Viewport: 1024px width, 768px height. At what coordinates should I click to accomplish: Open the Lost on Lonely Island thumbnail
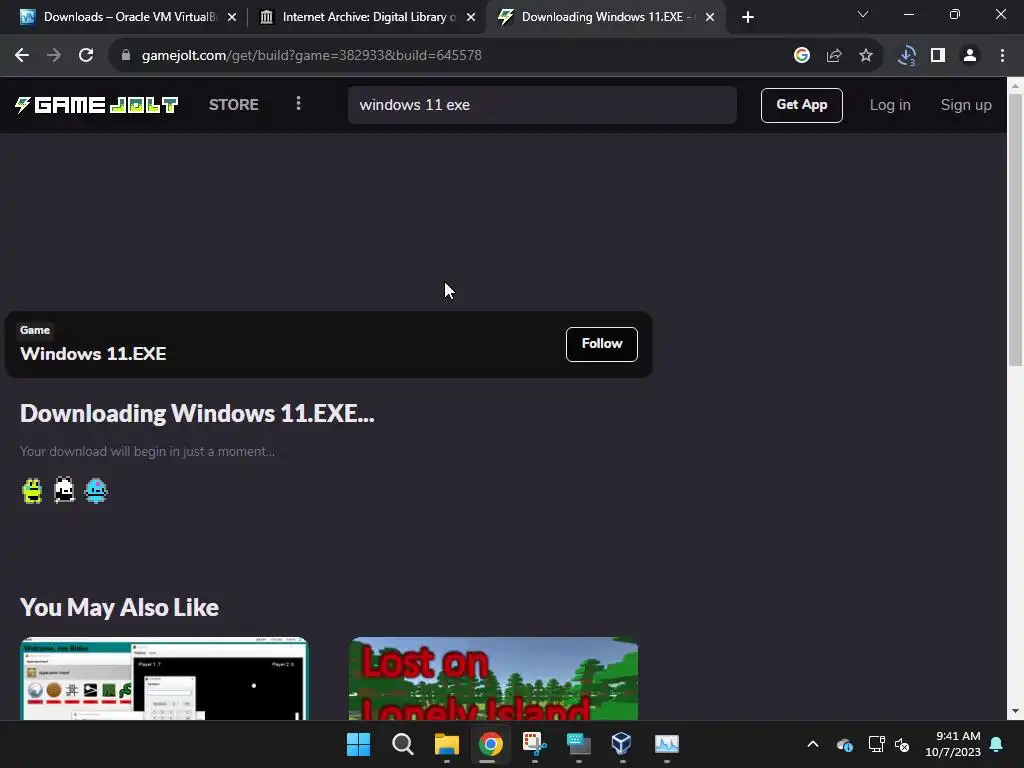494,679
